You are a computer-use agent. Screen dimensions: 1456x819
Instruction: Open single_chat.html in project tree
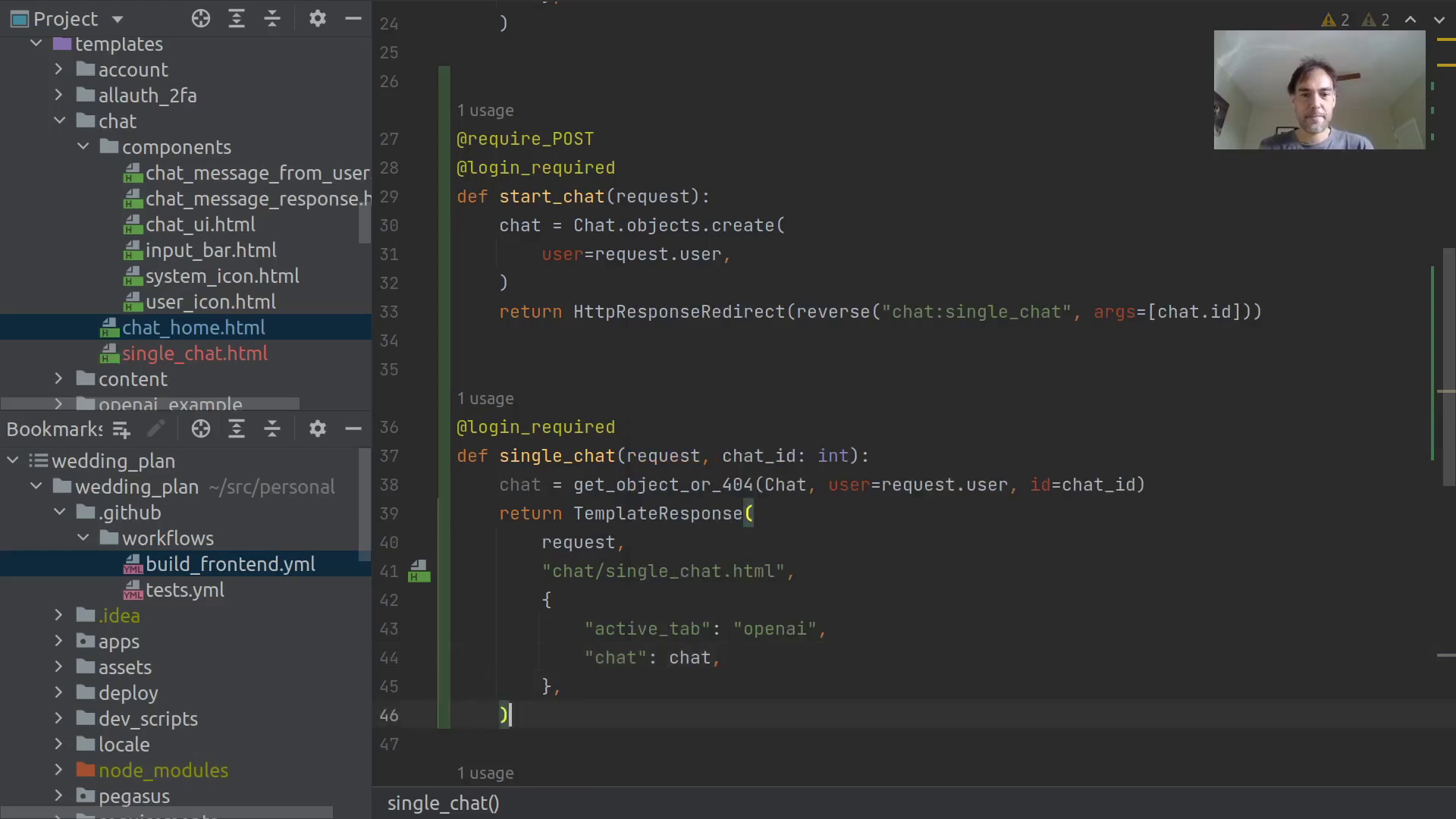[x=194, y=353]
